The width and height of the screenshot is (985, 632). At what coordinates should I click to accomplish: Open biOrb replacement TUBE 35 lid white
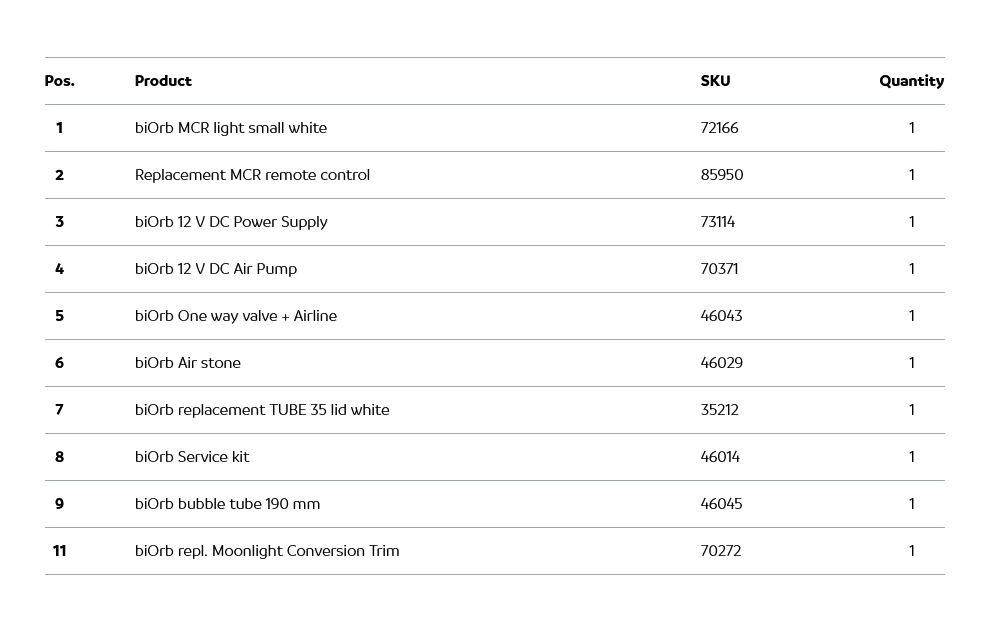coord(262,410)
